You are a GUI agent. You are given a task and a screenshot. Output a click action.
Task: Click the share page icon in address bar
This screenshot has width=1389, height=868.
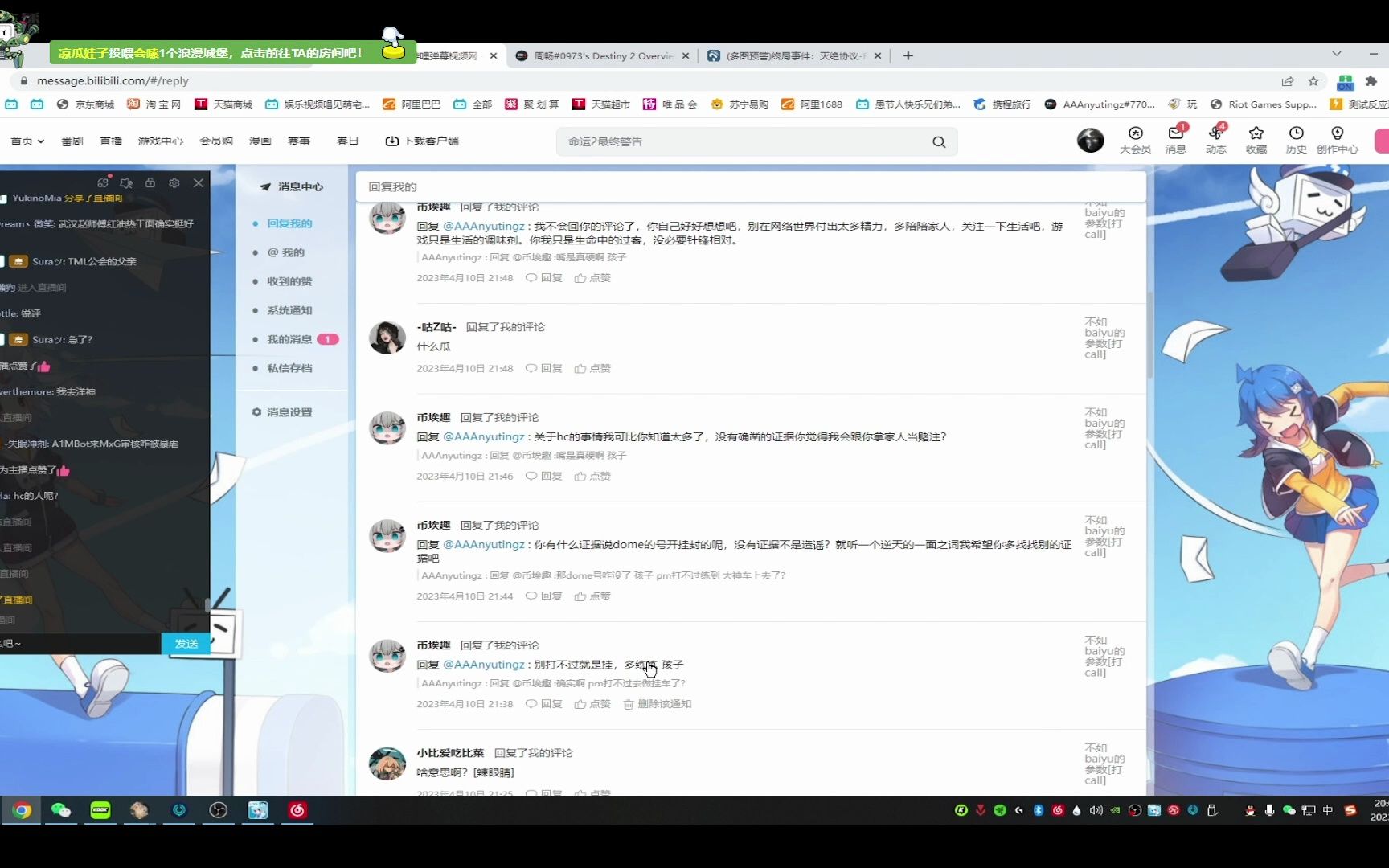1288,81
